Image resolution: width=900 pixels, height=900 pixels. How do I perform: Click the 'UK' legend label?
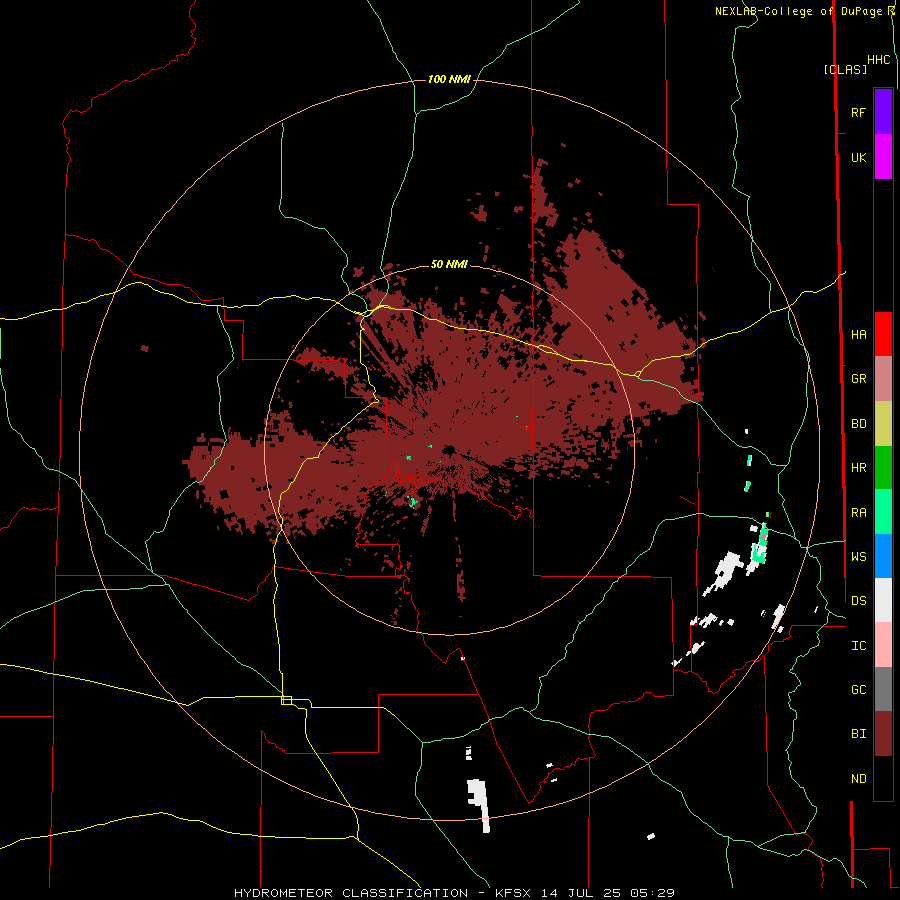(858, 157)
